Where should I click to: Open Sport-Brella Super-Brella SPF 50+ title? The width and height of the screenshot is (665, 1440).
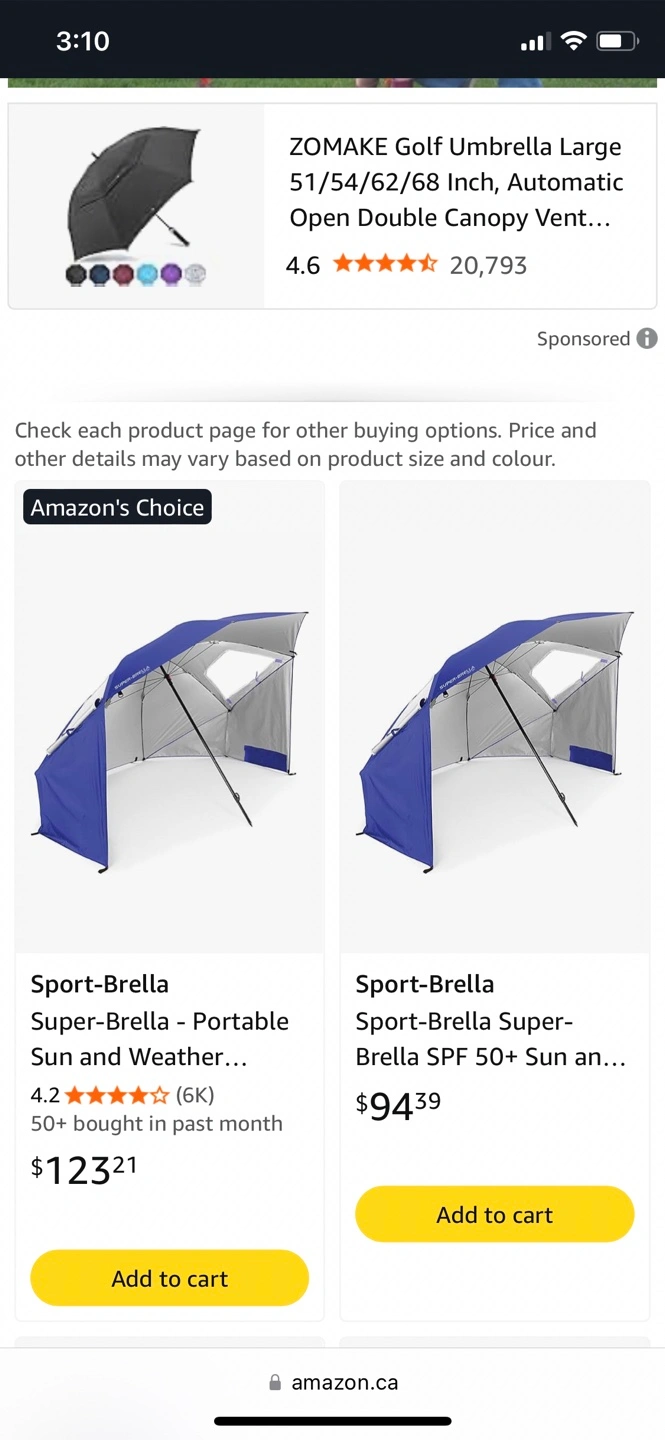(491, 1039)
